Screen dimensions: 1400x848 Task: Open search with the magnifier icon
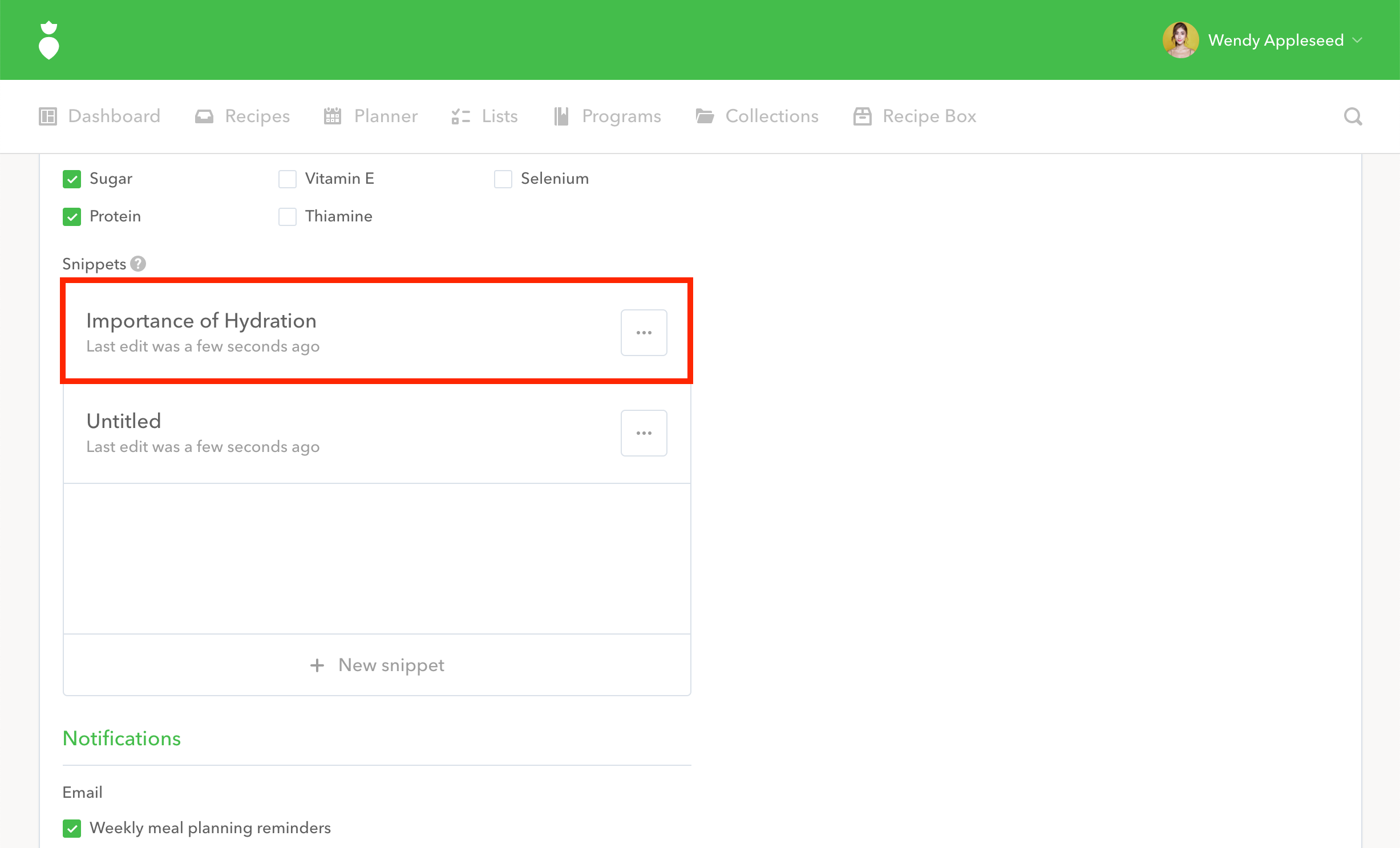point(1353,116)
